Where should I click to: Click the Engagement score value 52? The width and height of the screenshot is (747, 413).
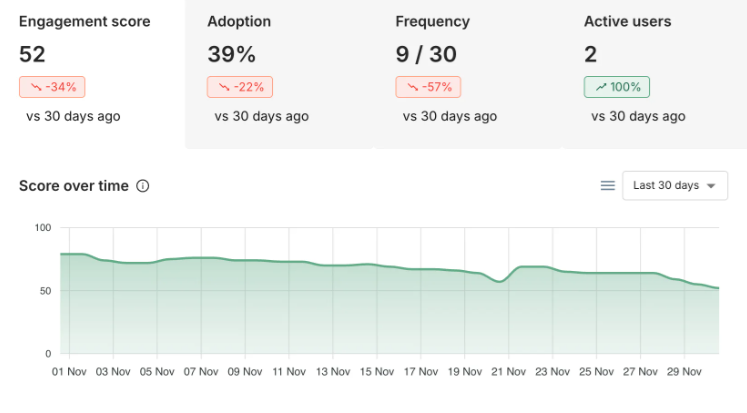[33, 54]
